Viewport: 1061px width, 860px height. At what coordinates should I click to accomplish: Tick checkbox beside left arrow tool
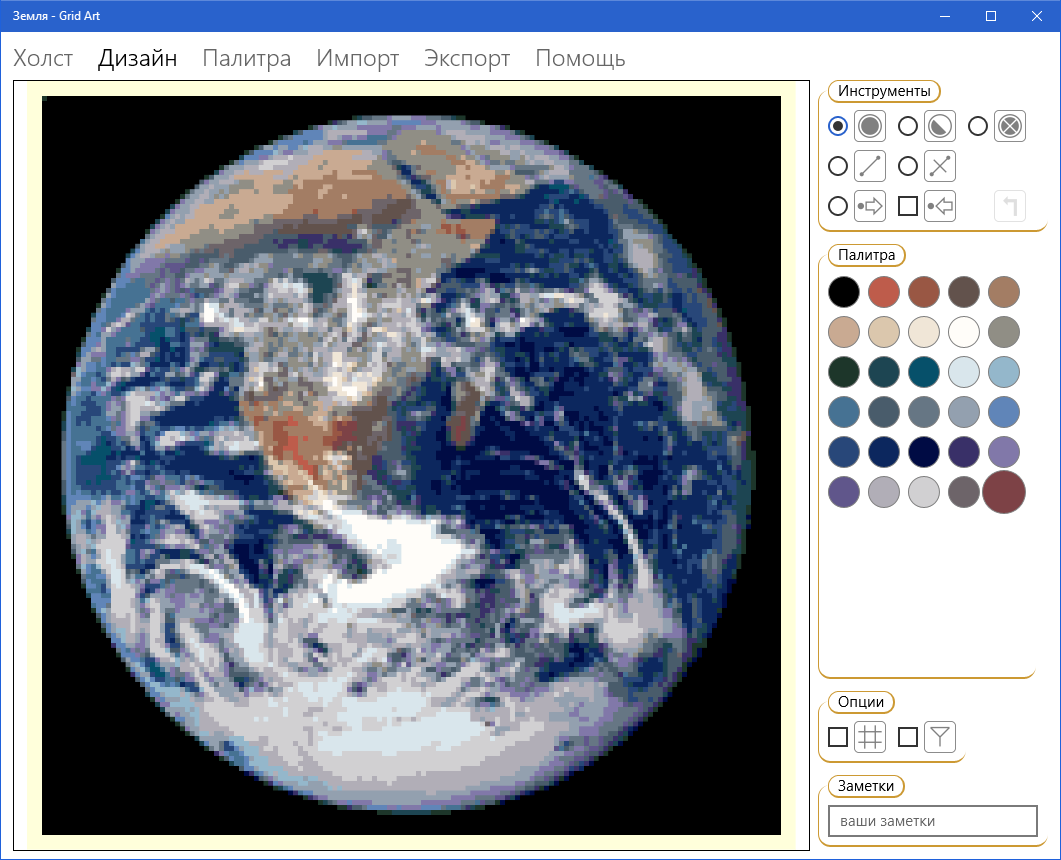point(908,206)
